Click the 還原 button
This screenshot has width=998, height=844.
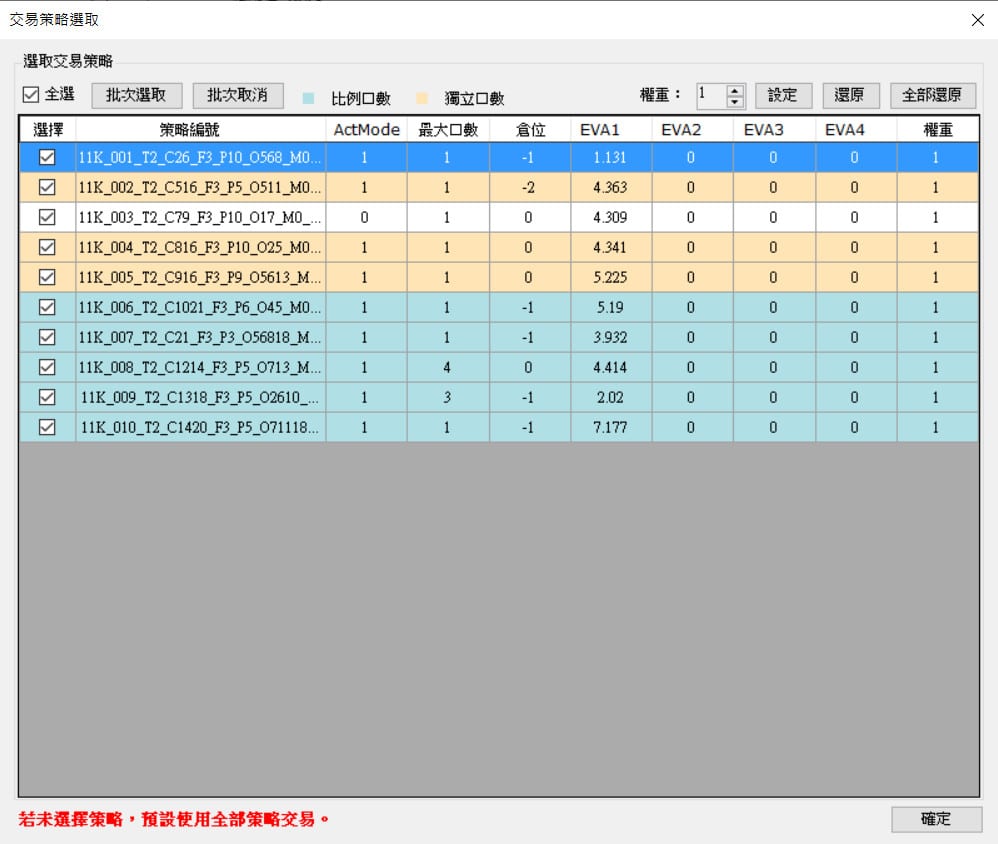851,95
